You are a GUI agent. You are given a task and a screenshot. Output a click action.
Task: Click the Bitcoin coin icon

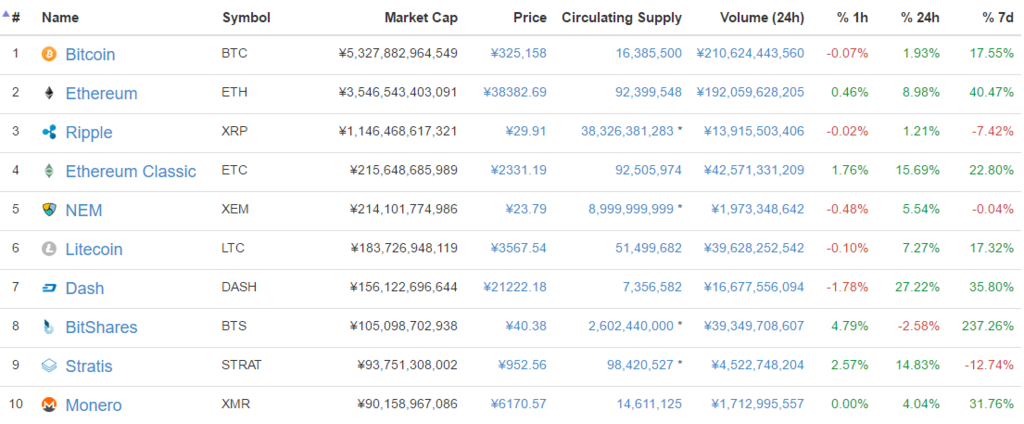[x=49, y=54]
